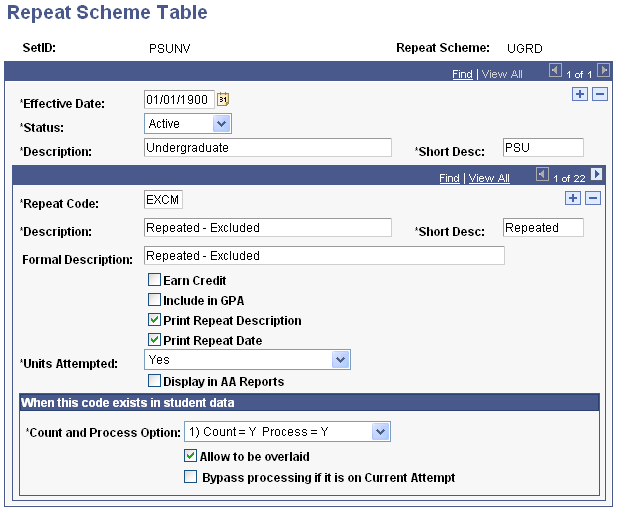Image resolution: width=617 pixels, height=511 pixels.
Task: Show previous row in 1 of 22 navigator
Action: click(x=542, y=174)
